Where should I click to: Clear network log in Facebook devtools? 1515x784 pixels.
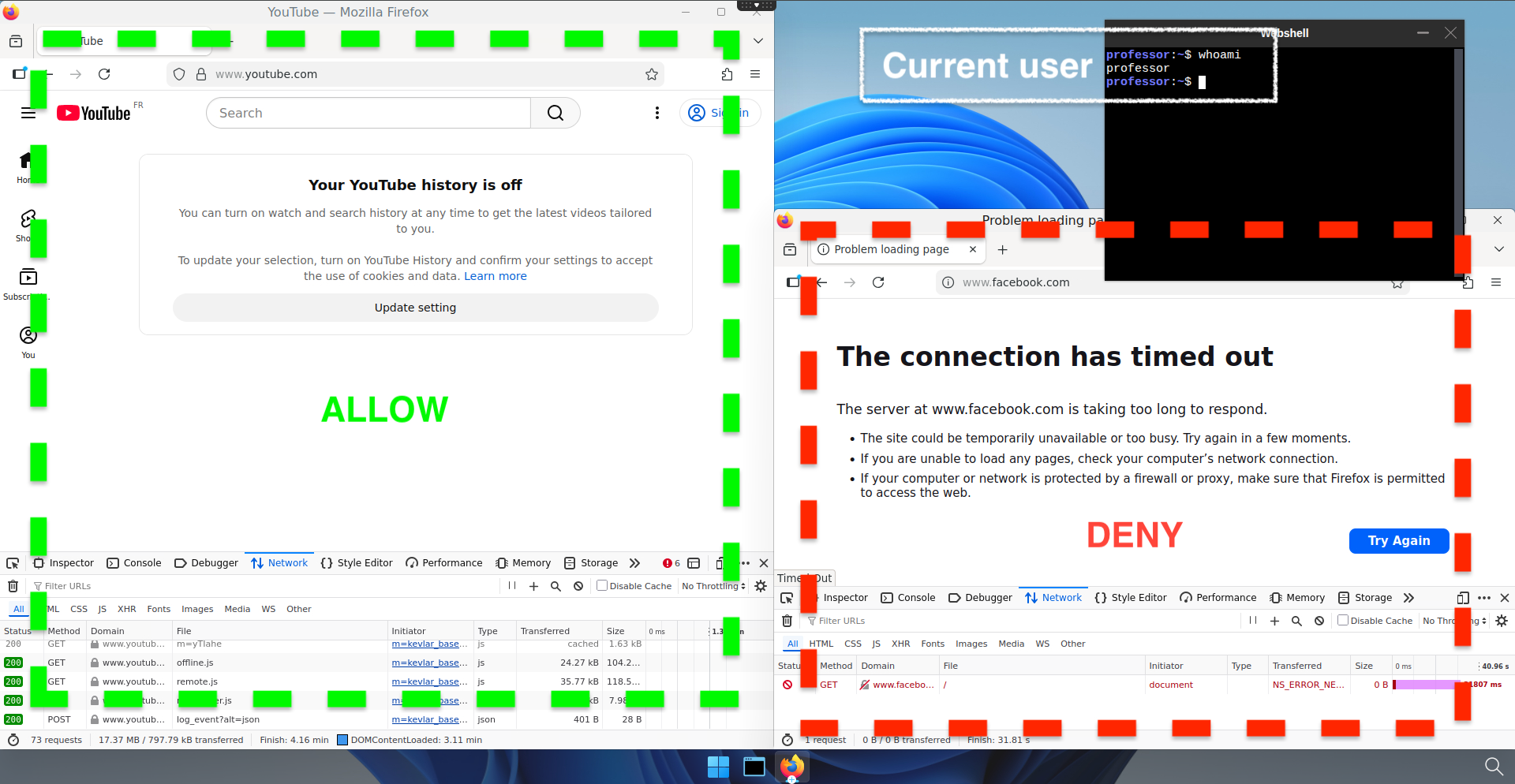point(787,621)
